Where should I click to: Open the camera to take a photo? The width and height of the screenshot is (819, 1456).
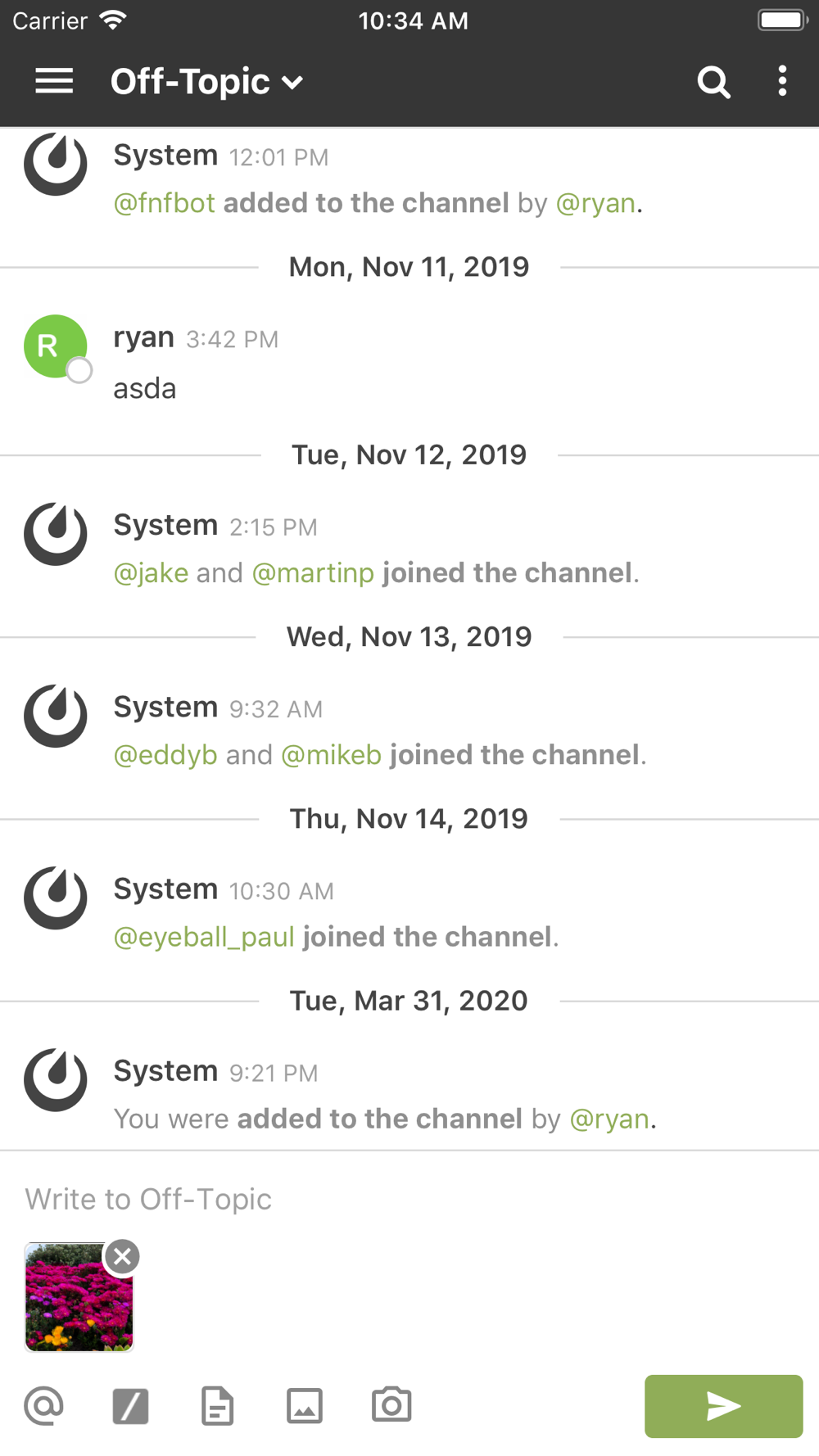(x=391, y=1405)
